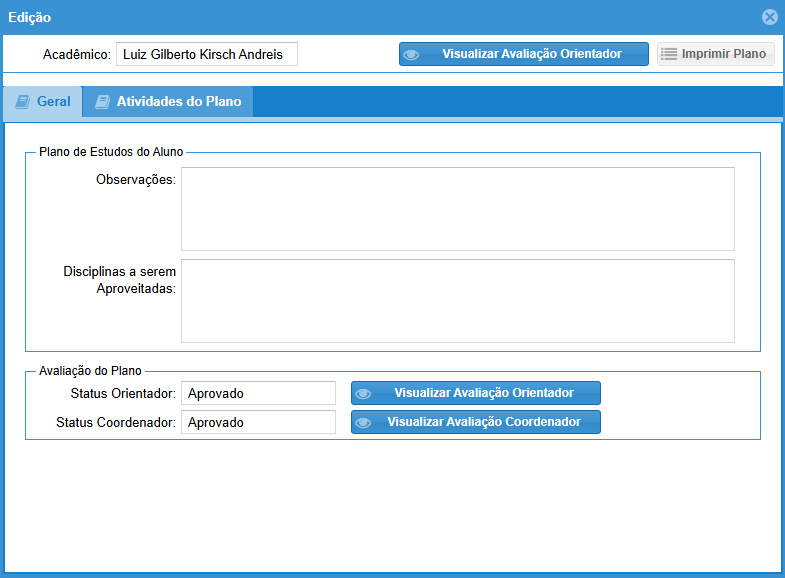Click into Disciplinas a serem Aproveitadas text area
The height and width of the screenshot is (578, 785).
coord(457,300)
